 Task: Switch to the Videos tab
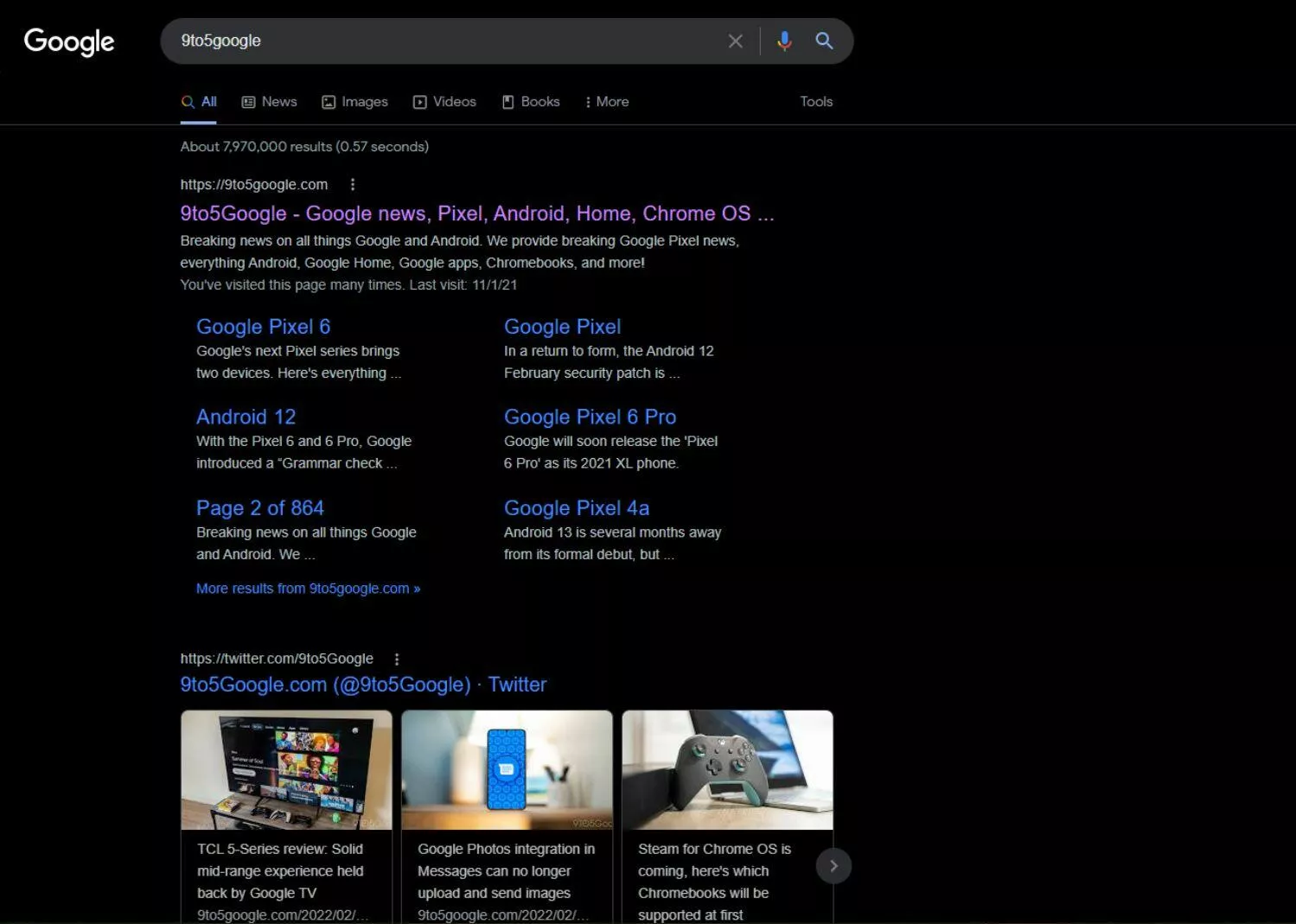(444, 102)
